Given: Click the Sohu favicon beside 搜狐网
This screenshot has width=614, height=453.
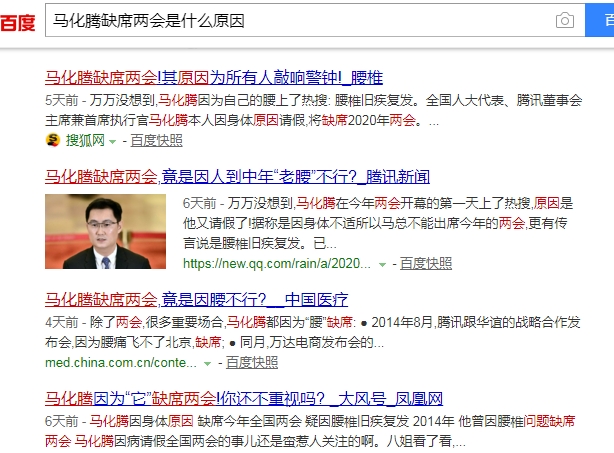Looking at the screenshot, I should 52,140.
